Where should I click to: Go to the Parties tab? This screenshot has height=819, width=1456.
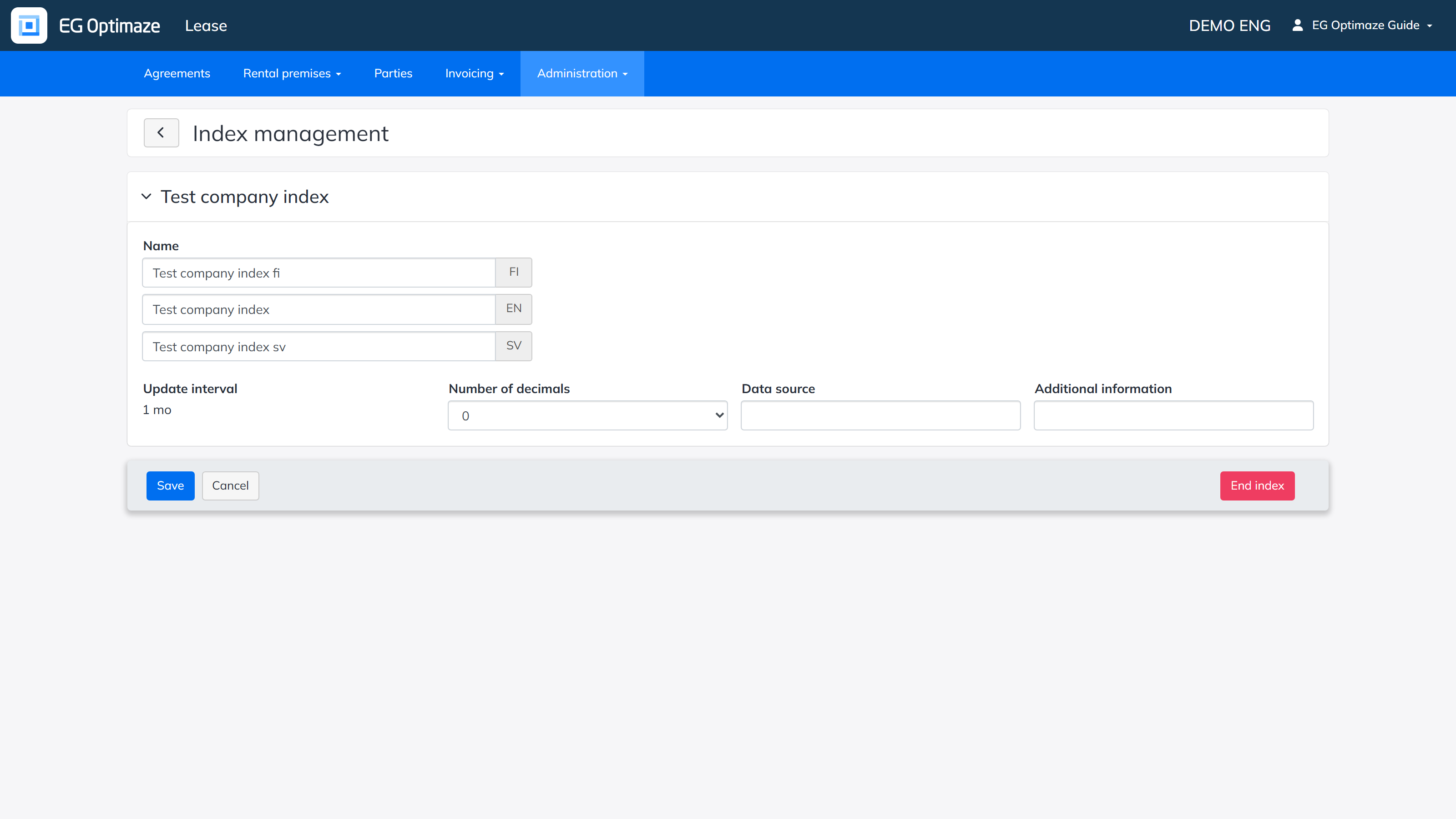click(393, 73)
